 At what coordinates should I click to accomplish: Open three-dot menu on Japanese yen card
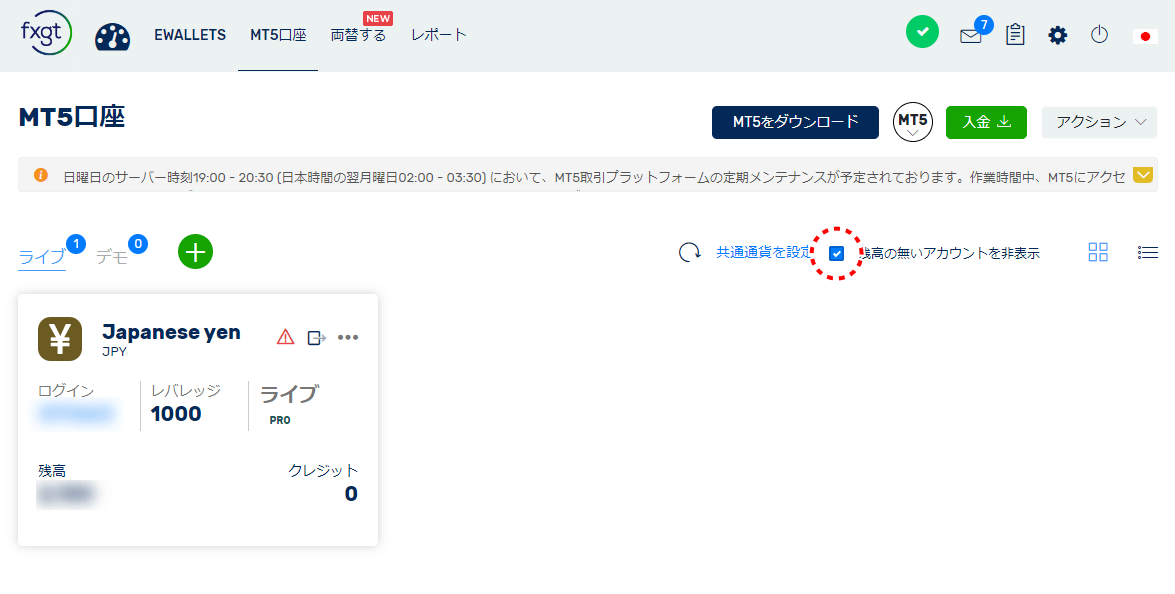point(348,337)
